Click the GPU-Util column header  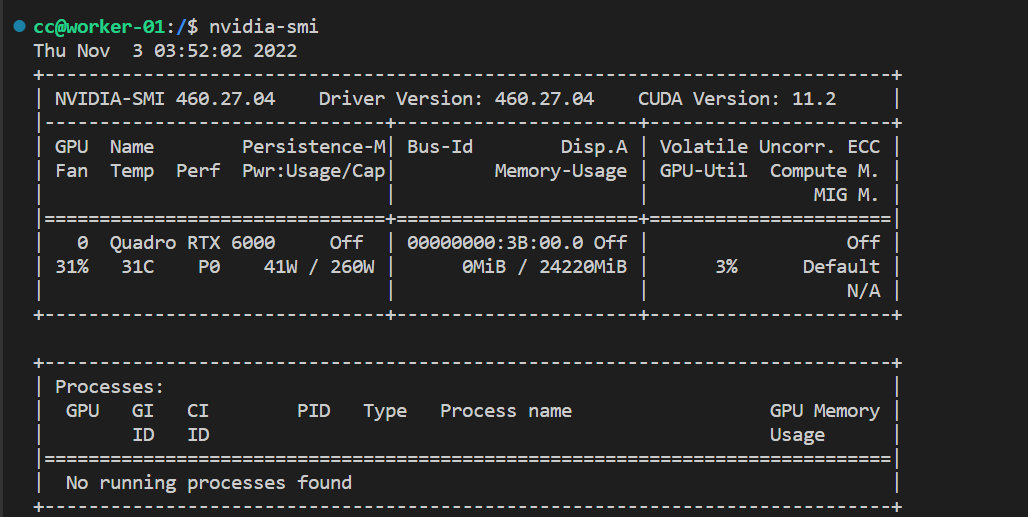coord(703,171)
